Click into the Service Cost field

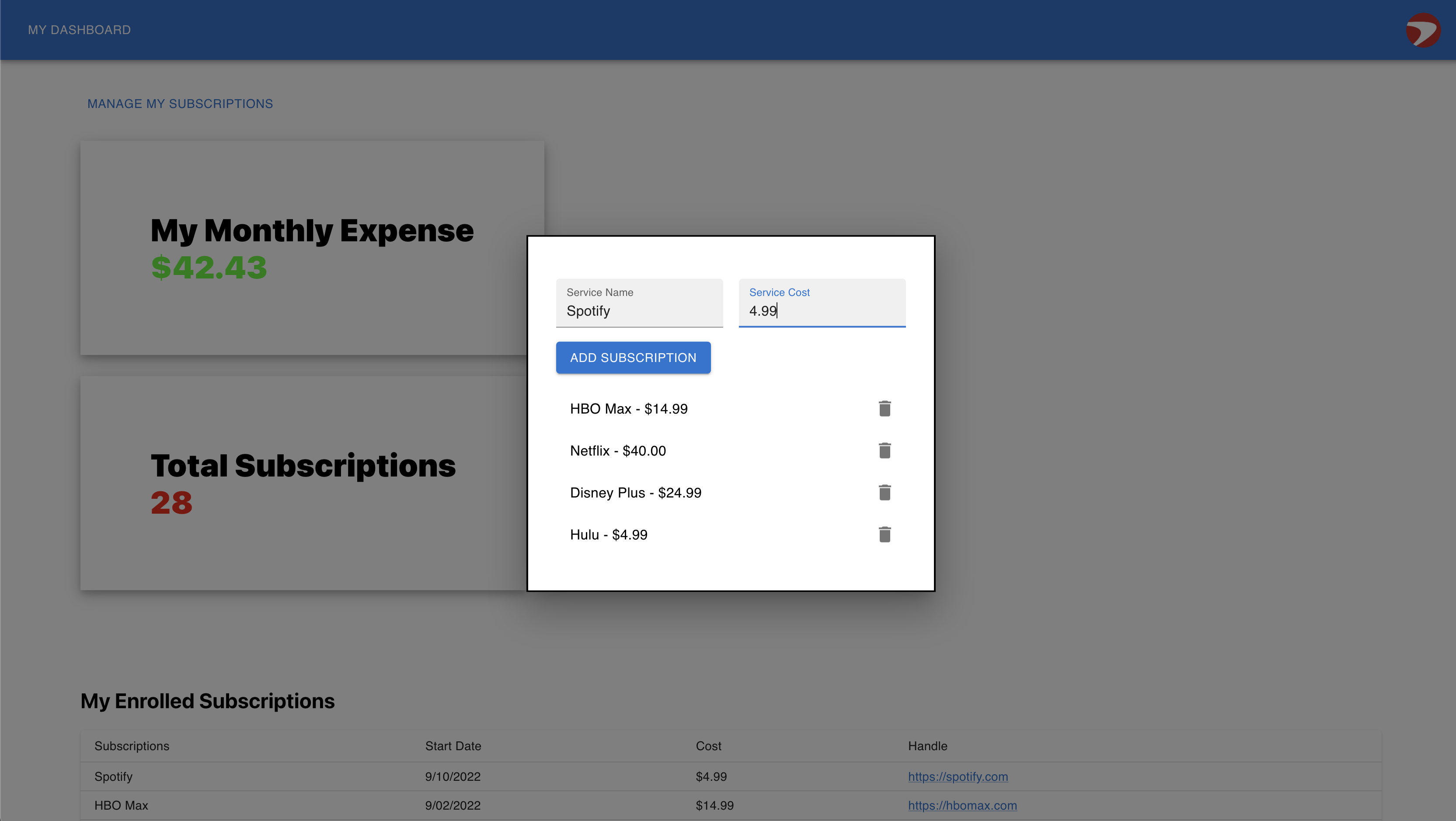pyautogui.click(x=821, y=310)
